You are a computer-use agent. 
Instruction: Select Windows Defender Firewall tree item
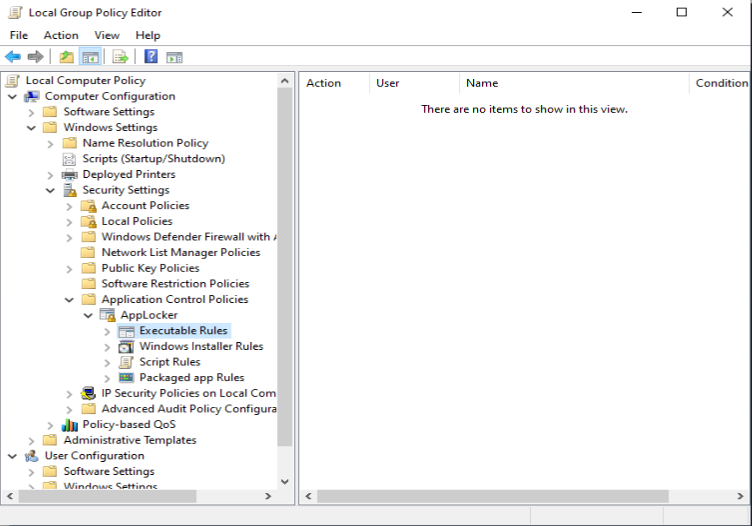coord(188,237)
